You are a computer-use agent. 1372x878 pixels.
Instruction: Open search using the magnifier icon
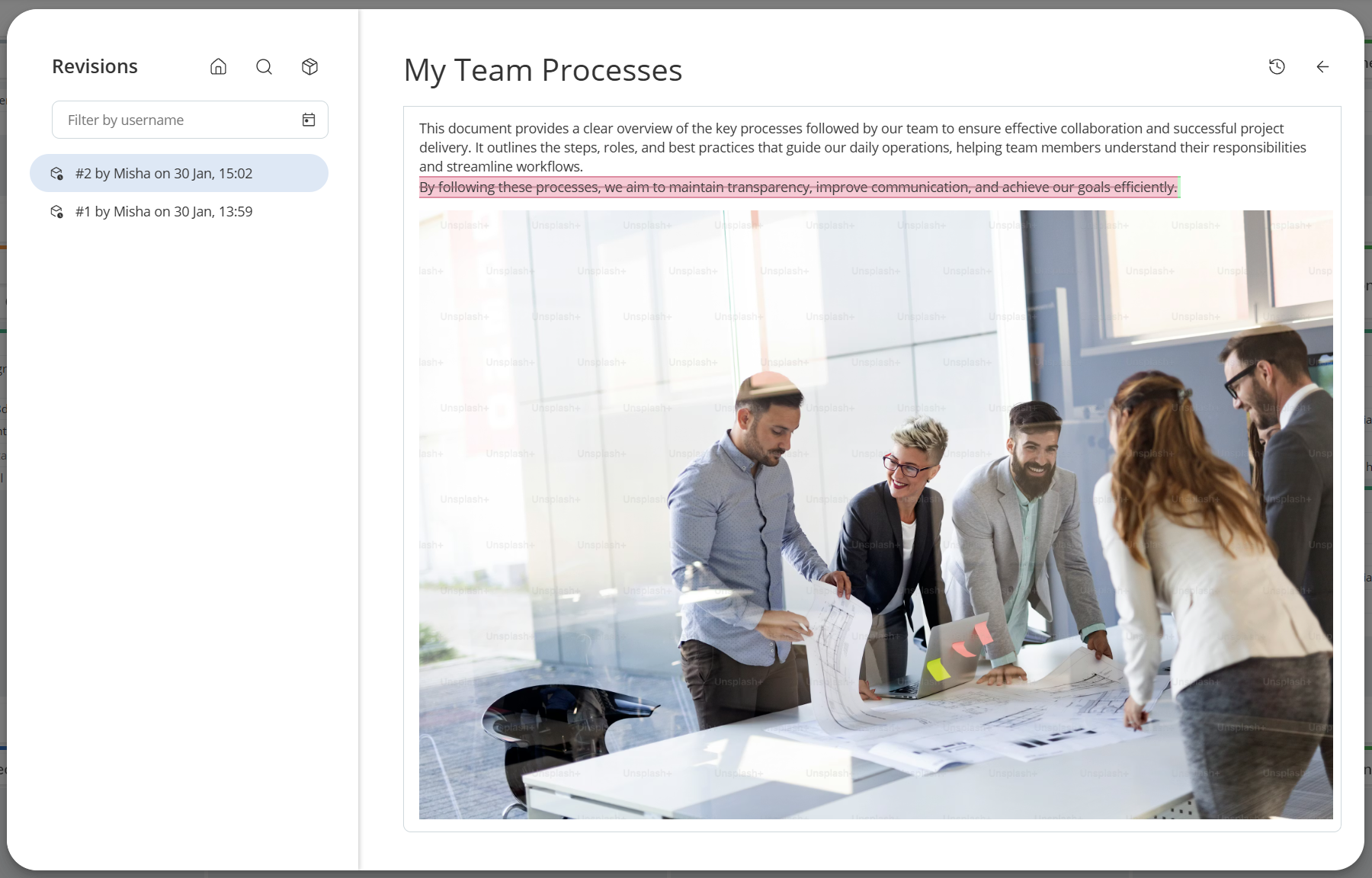pyautogui.click(x=264, y=67)
